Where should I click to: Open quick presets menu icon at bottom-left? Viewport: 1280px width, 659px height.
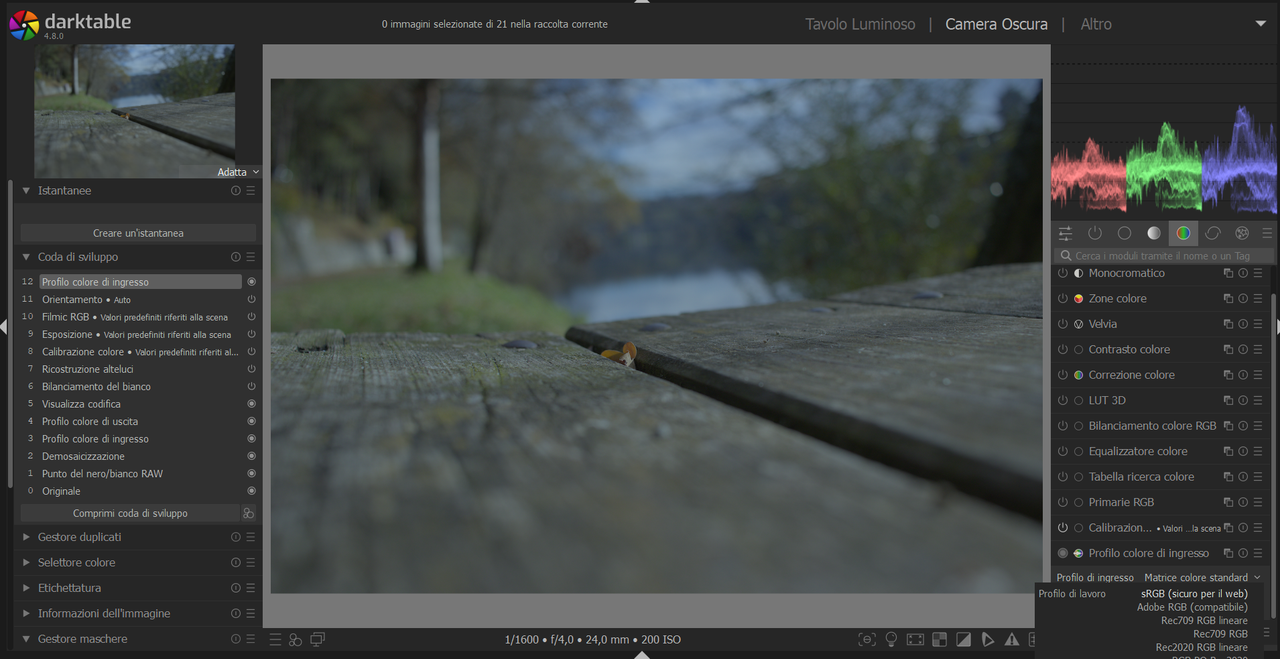275,639
